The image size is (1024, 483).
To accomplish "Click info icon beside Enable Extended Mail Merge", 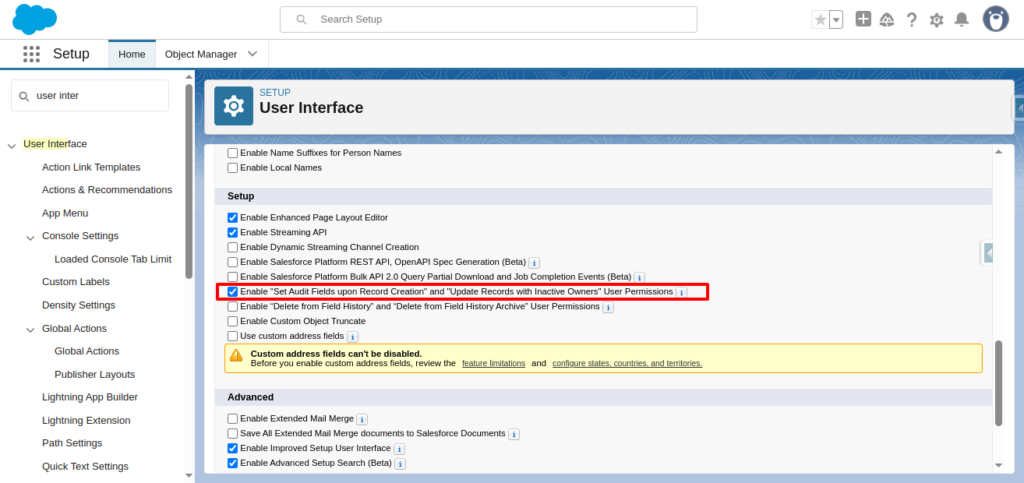I will tap(362, 419).
